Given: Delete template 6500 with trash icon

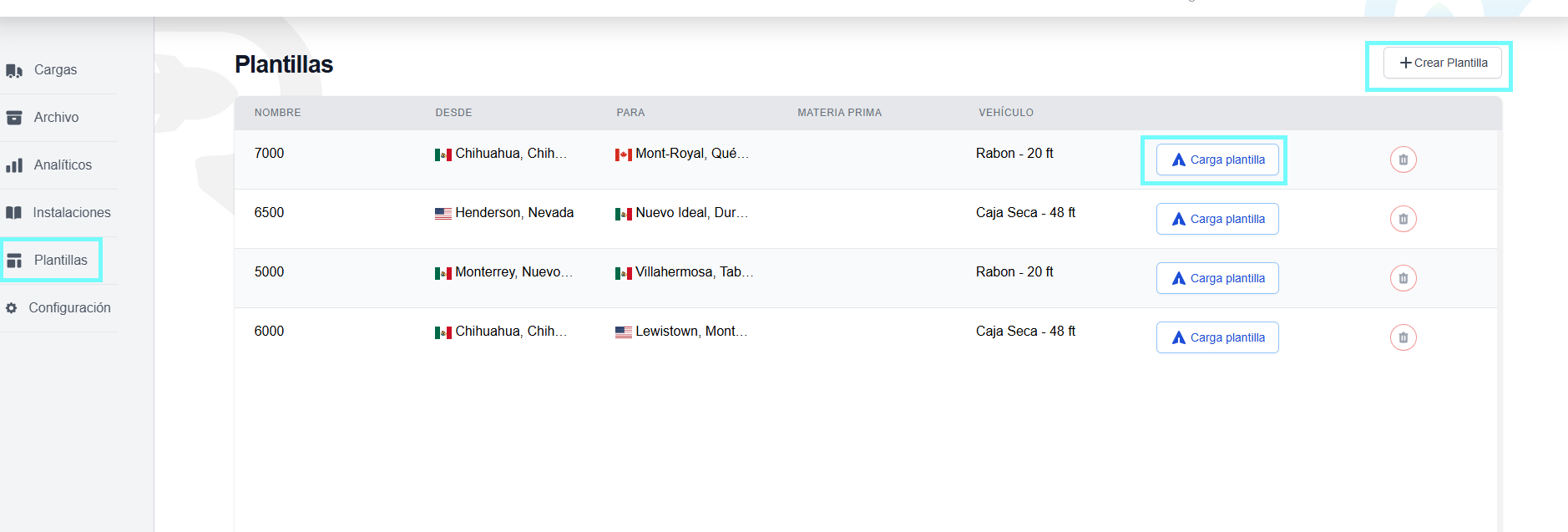Looking at the screenshot, I should (x=1403, y=219).
